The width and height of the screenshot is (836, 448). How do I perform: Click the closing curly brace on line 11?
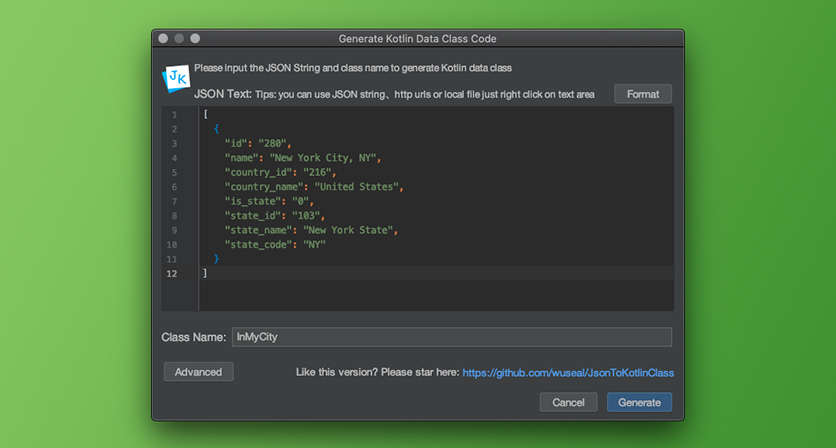coord(216,259)
